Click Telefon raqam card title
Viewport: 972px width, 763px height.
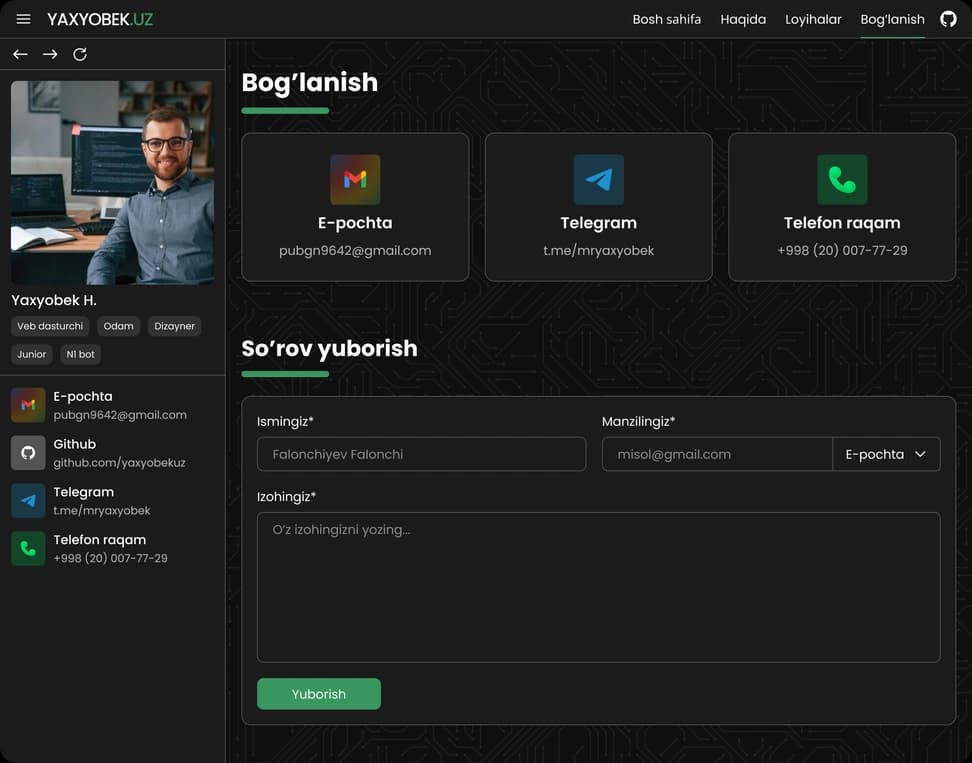click(842, 223)
